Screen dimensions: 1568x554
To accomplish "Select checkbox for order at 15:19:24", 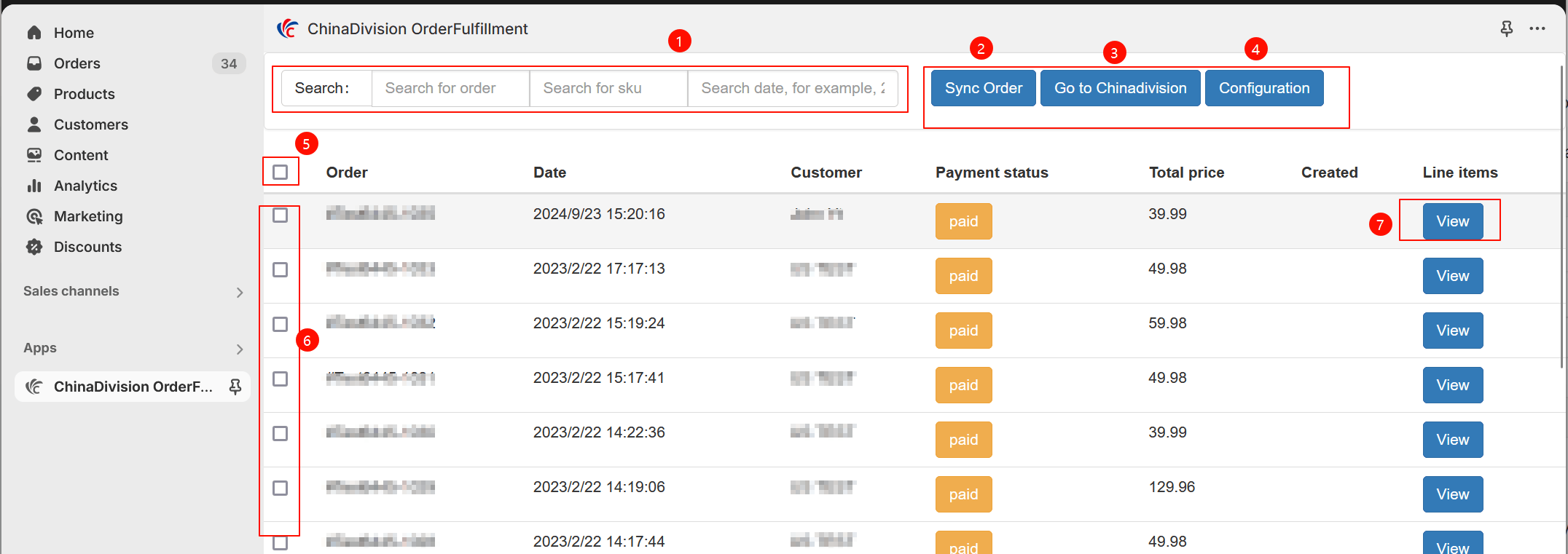I will tap(281, 324).
